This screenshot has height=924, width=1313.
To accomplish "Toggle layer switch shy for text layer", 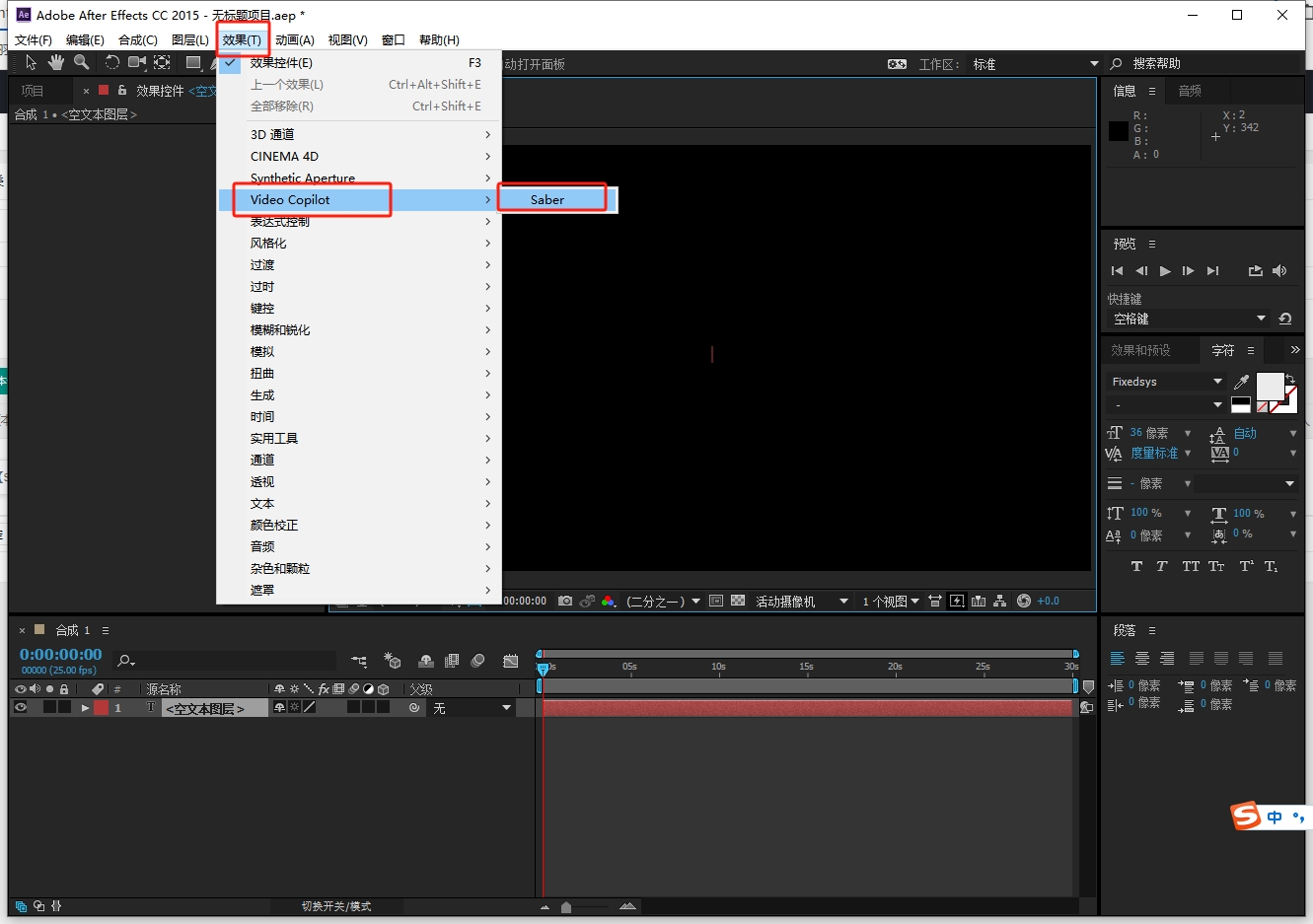I will [279, 708].
